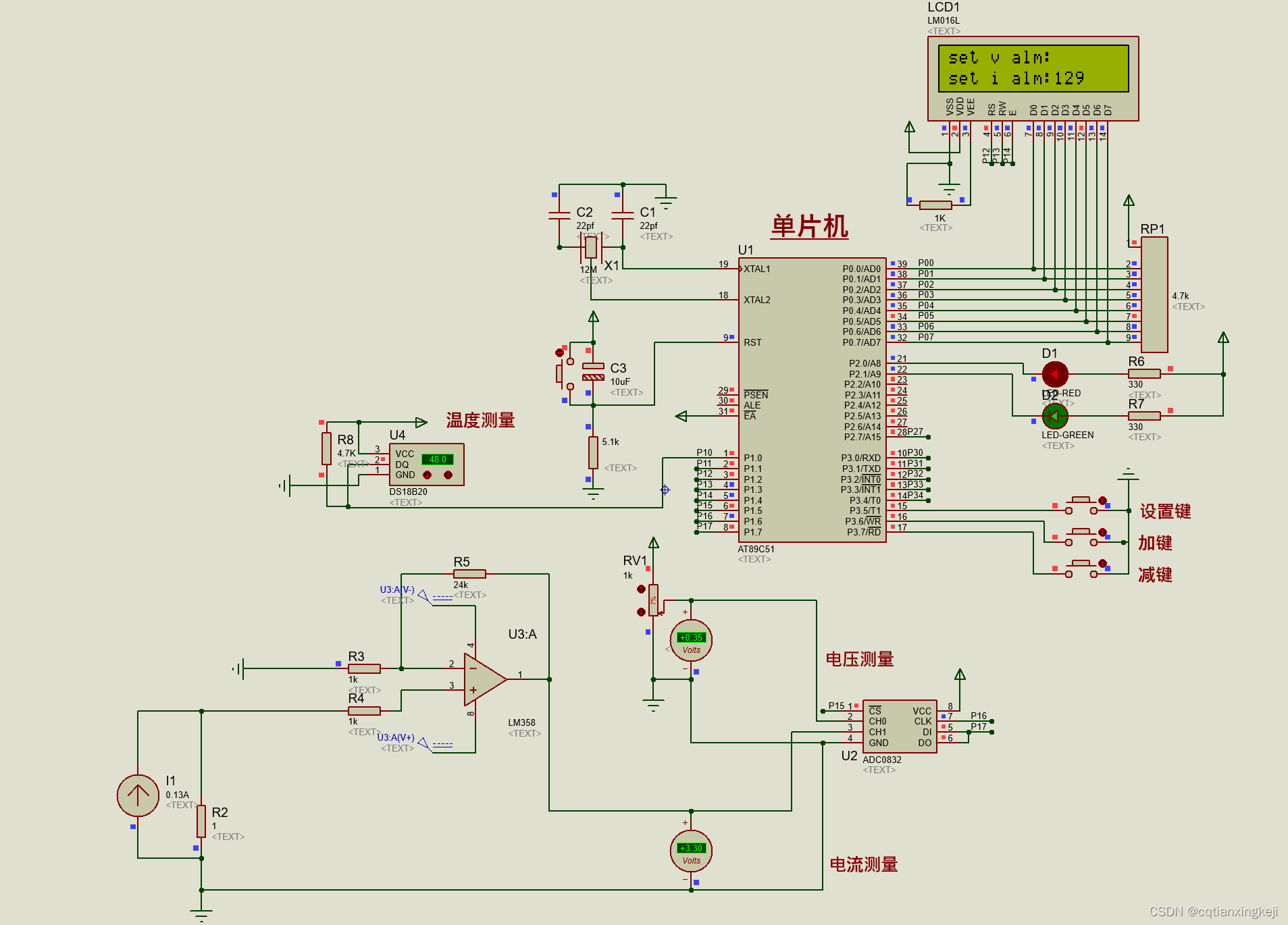The width and height of the screenshot is (1288, 925).
Task: Click the AT89C51 part name text
Action: pyautogui.click(x=756, y=549)
